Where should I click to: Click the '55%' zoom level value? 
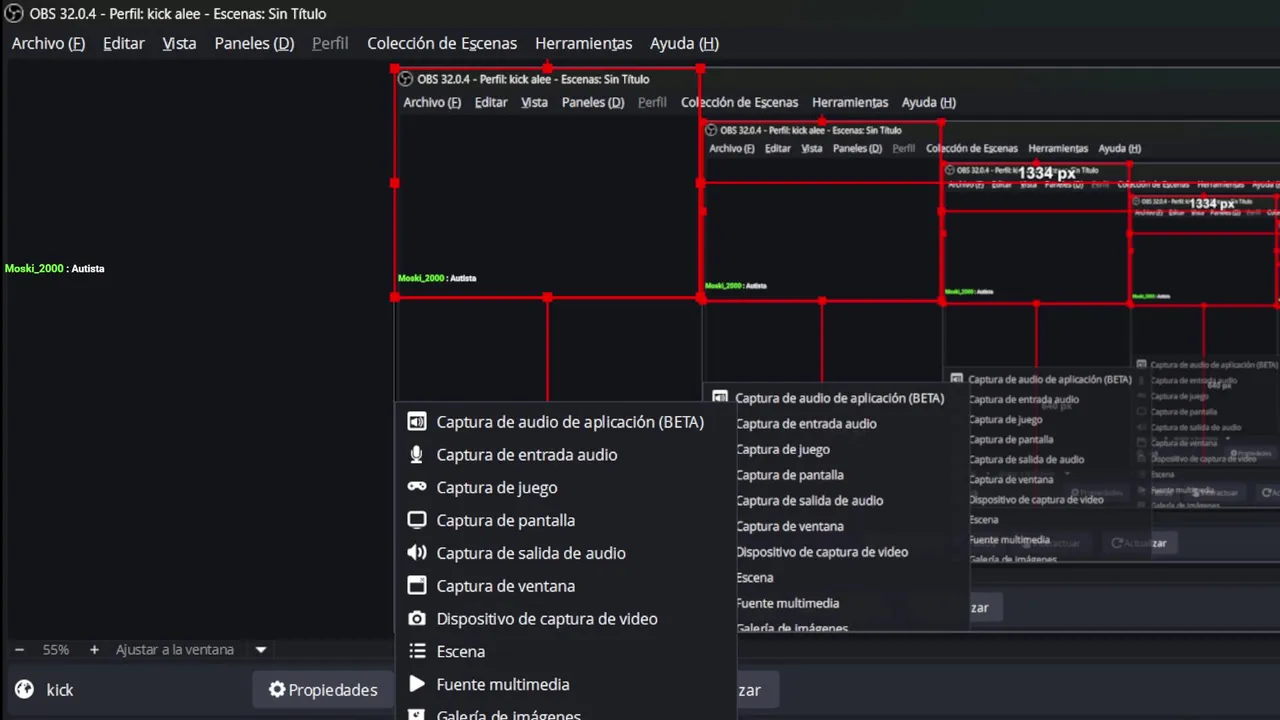[56, 650]
